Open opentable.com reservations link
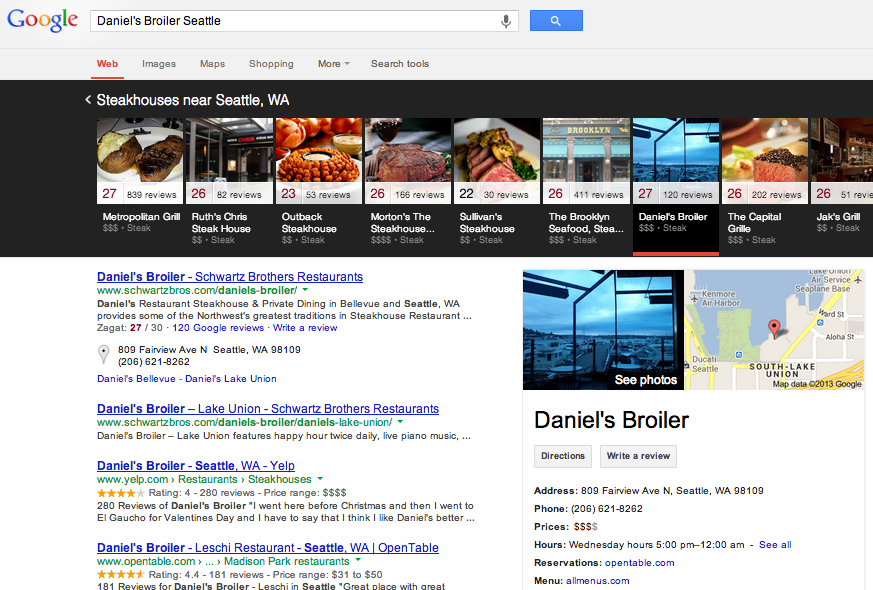Viewport: 873px width, 590px height. pos(640,563)
